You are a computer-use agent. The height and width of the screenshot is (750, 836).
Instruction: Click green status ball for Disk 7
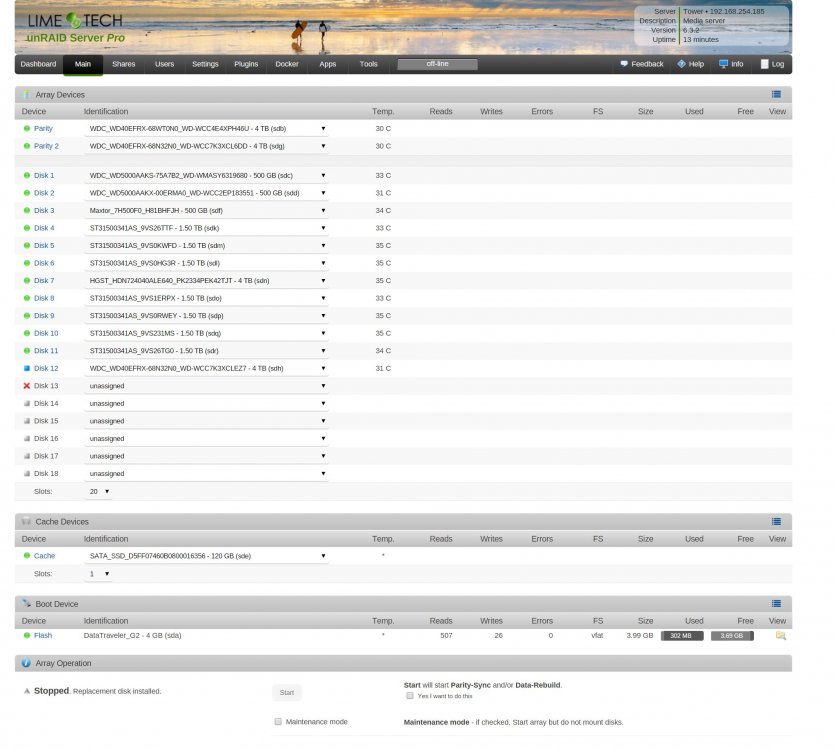pos(27,280)
